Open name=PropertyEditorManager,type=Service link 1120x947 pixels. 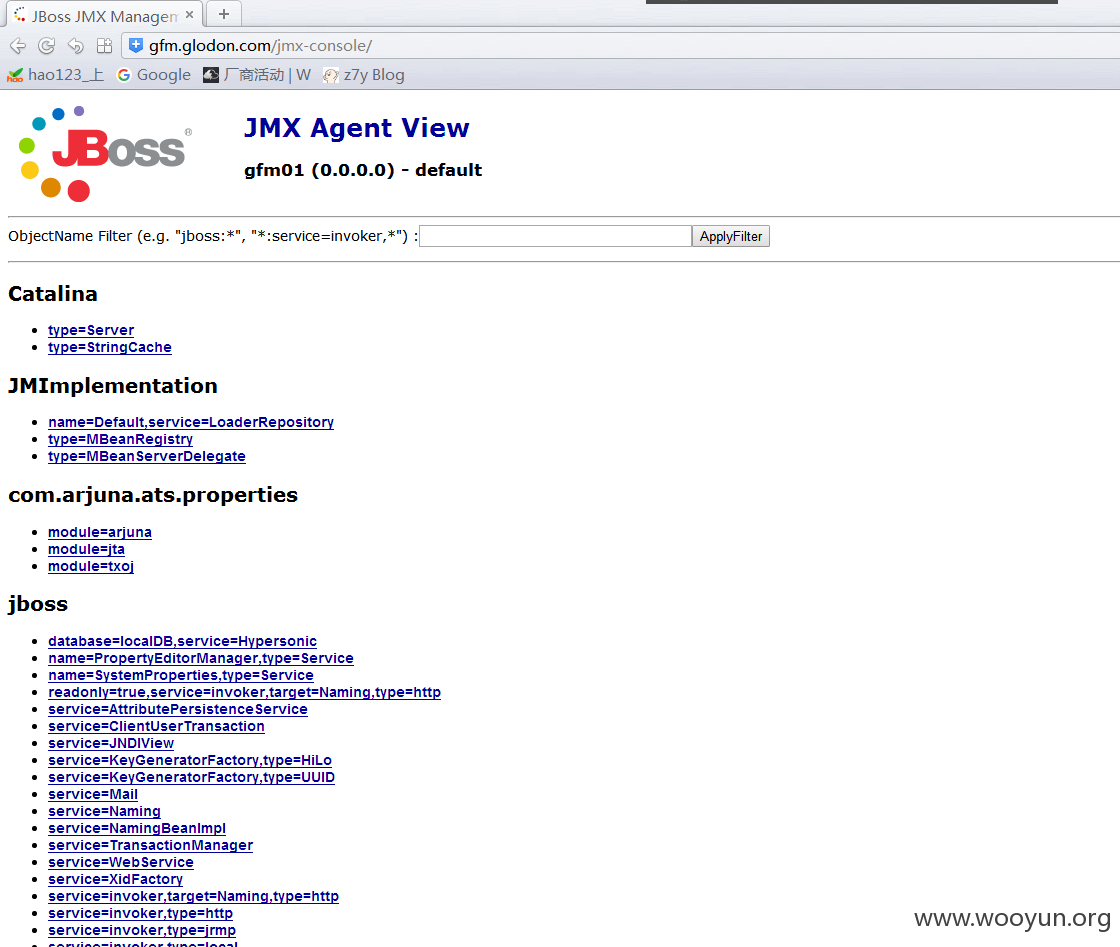point(201,658)
